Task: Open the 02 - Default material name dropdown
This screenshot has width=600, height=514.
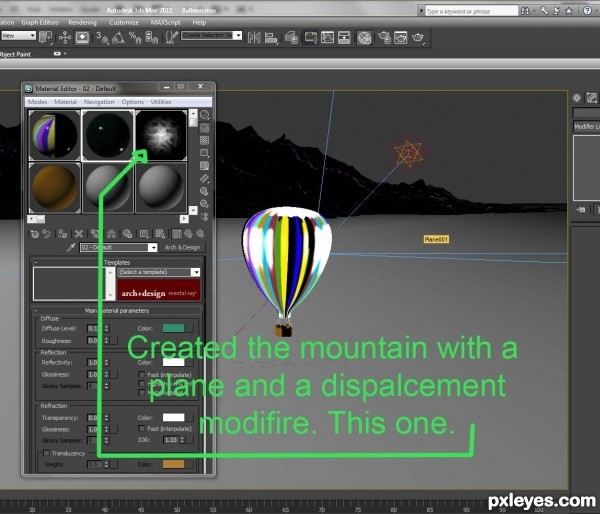Action: click(x=118, y=248)
